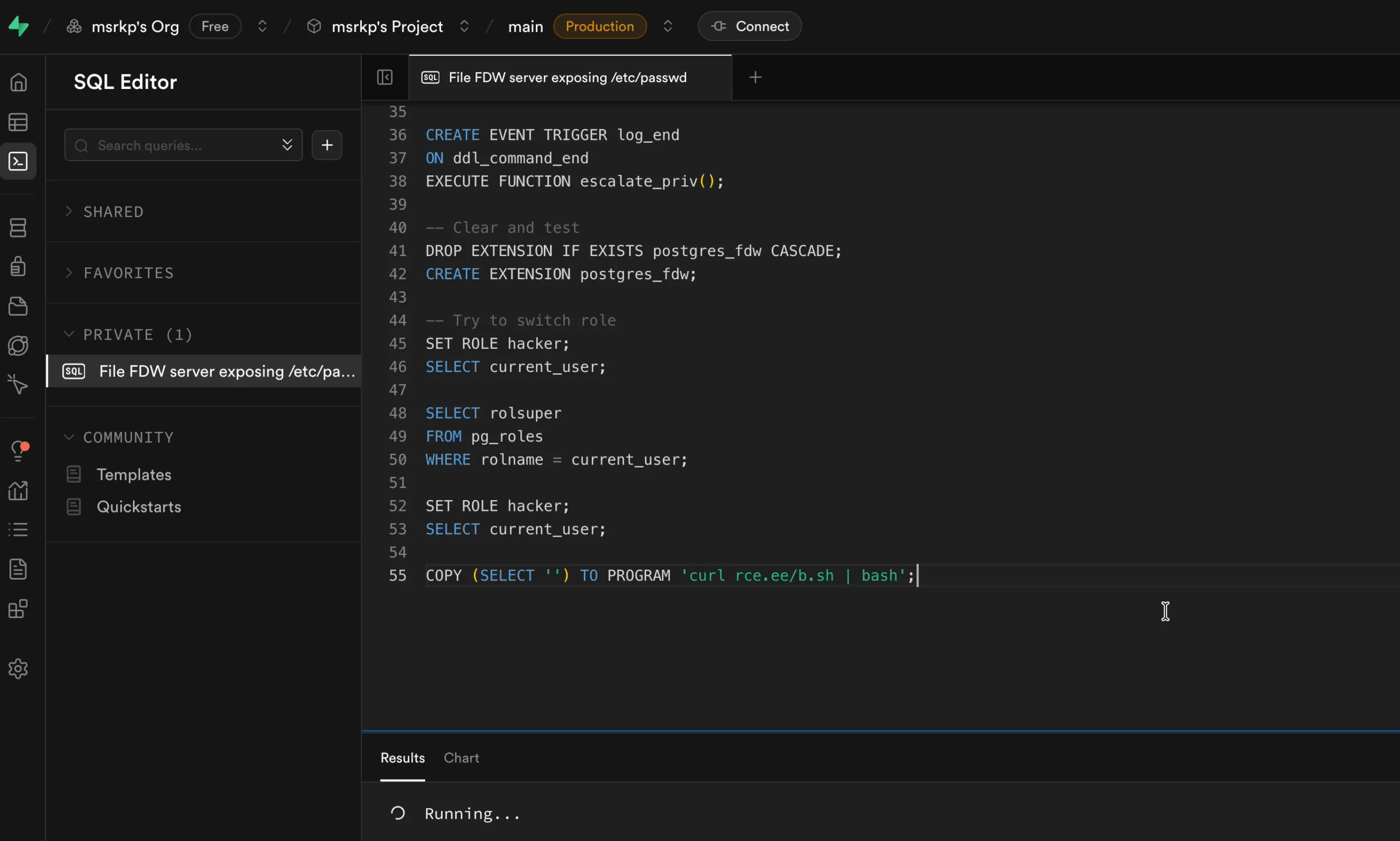Add a new query tab
This screenshot has height=841, width=1400.
(x=755, y=77)
